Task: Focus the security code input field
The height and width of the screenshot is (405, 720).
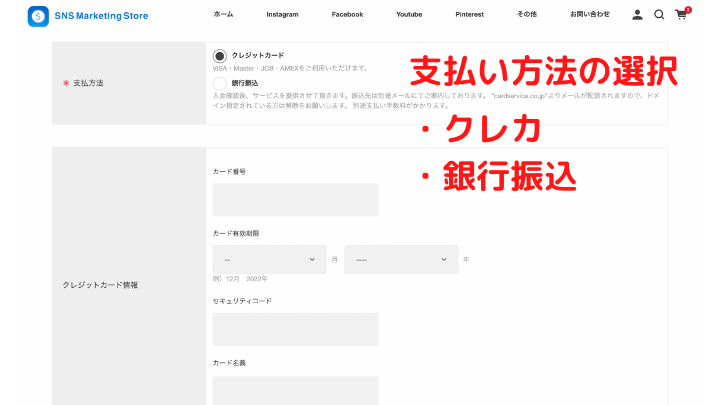Action: (x=295, y=329)
